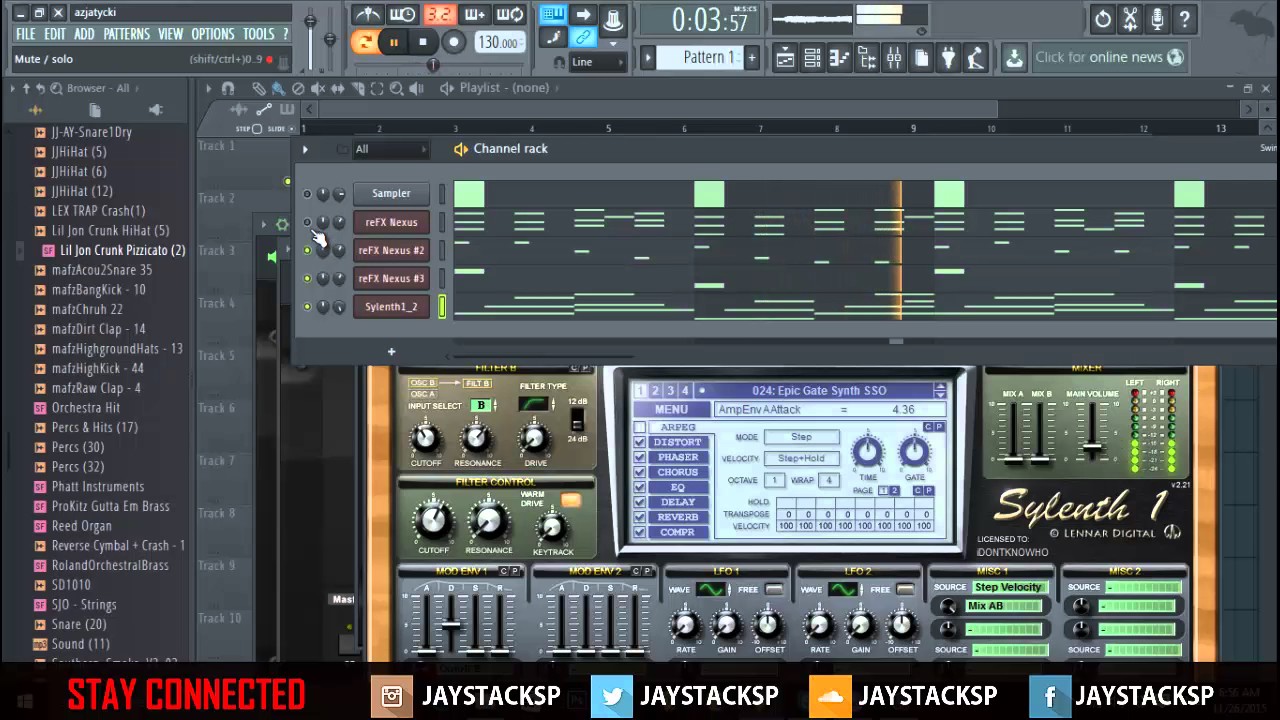
Task: Open the Sylenth1_2 channel button
Action: (391, 307)
